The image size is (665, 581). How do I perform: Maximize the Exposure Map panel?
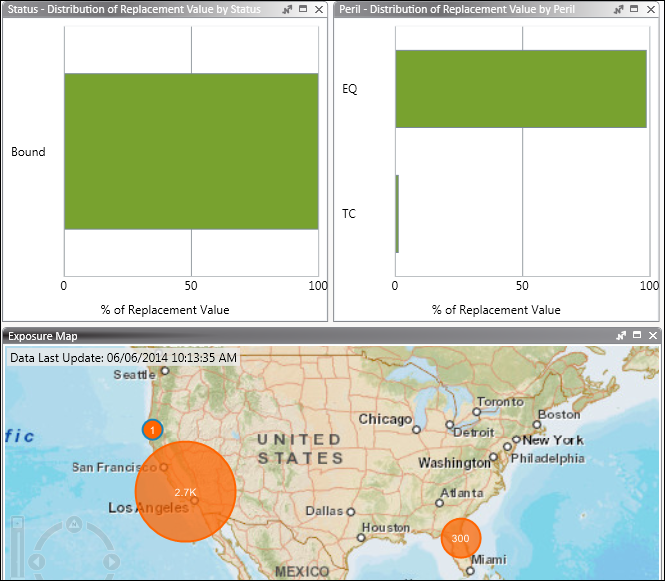[x=637, y=336]
